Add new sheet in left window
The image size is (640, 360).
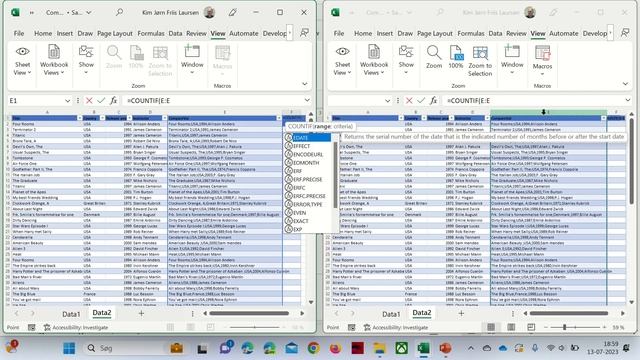tap(141, 313)
